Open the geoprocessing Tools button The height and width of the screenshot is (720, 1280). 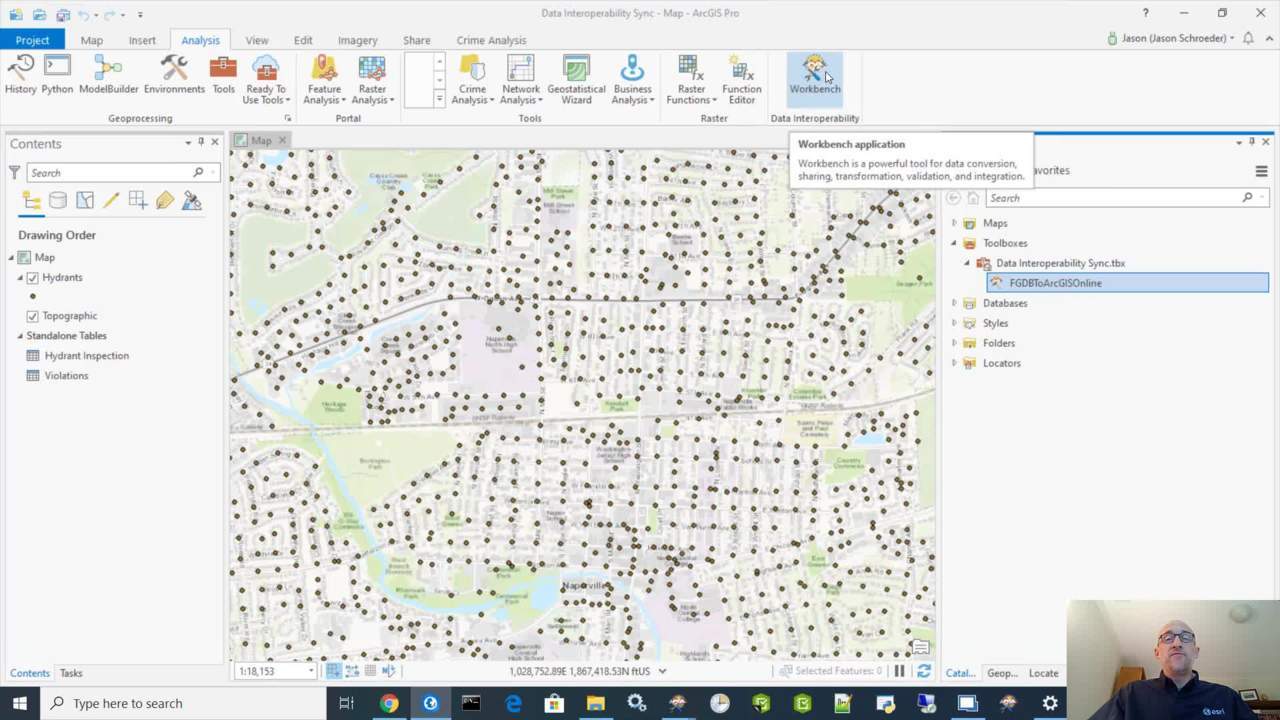pyautogui.click(x=223, y=76)
